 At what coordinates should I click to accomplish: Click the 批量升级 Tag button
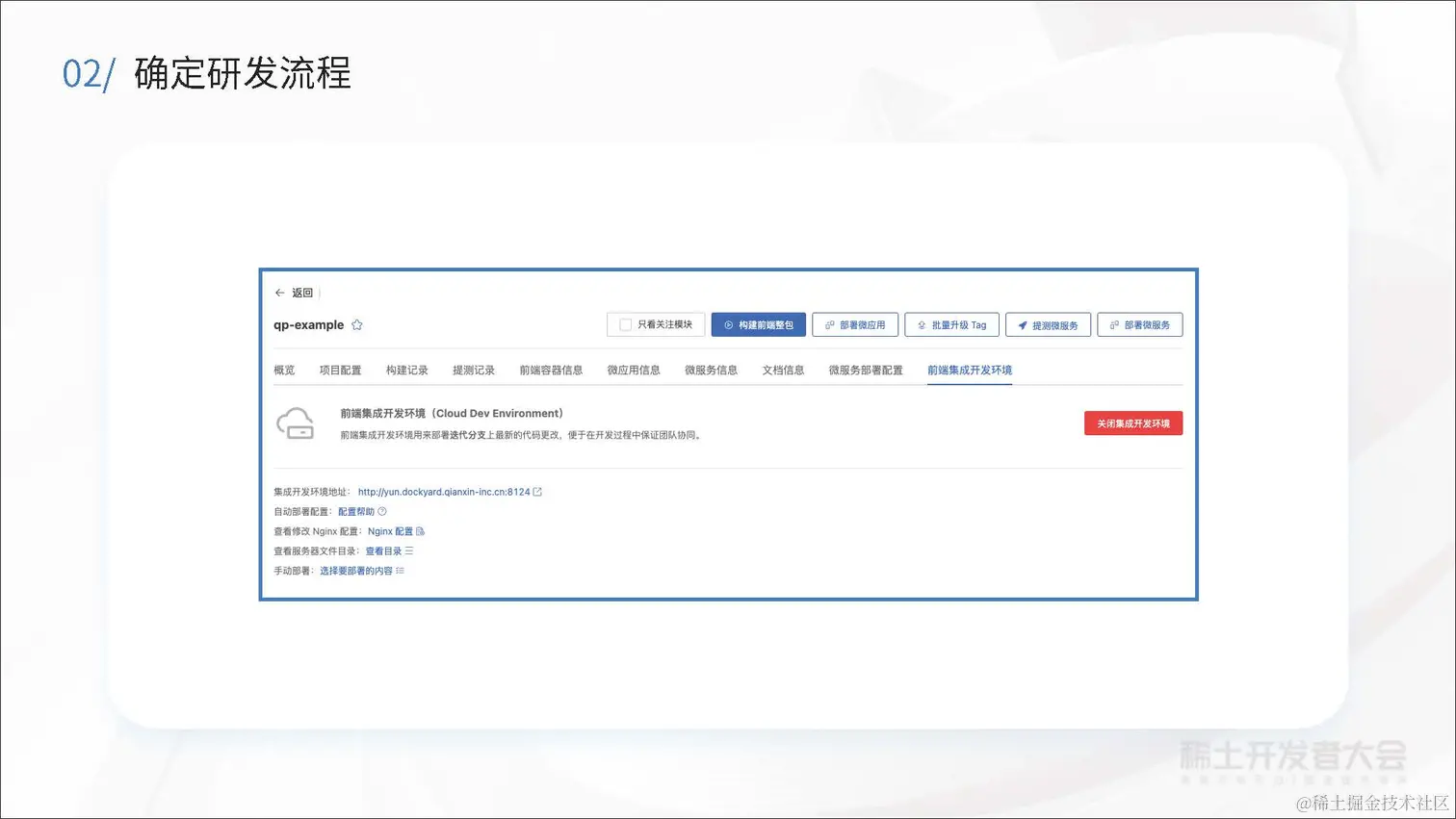pyautogui.click(x=951, y=325)
